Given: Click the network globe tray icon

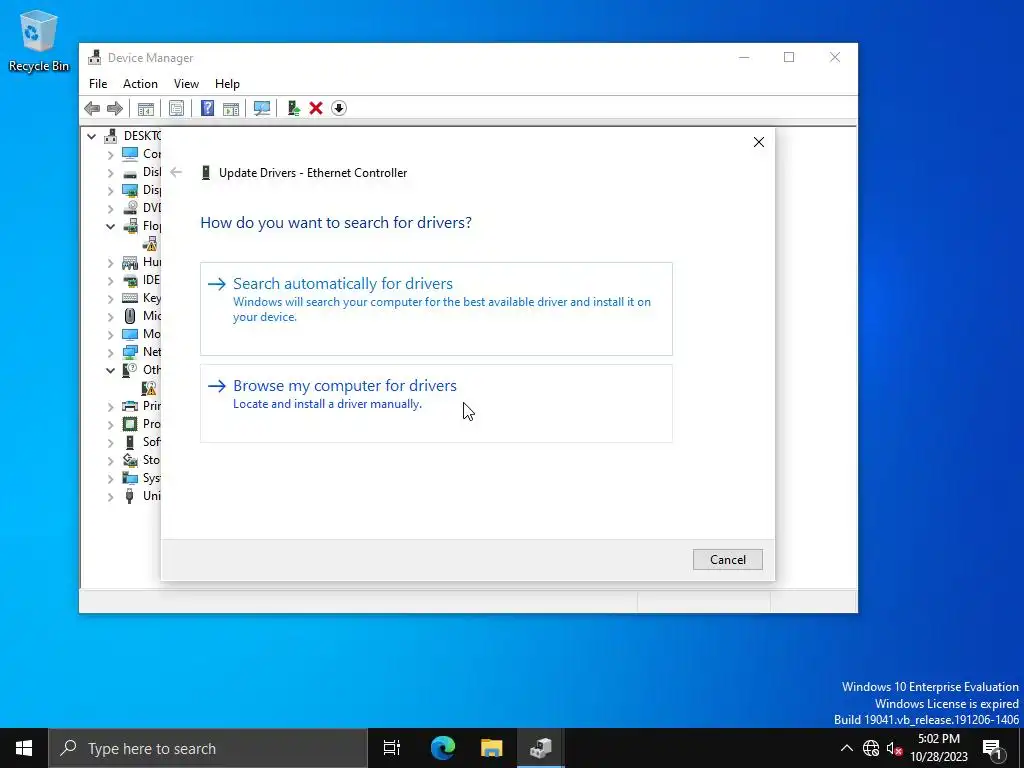Looking at the screenshot, I should coord(871,748).
